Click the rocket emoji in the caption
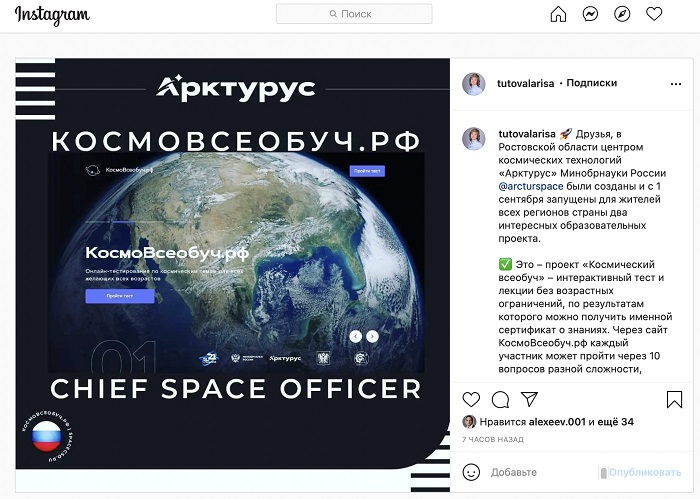The height and width of the screenshot is (499, 700). pyautogui.click(x=566, y=133)
